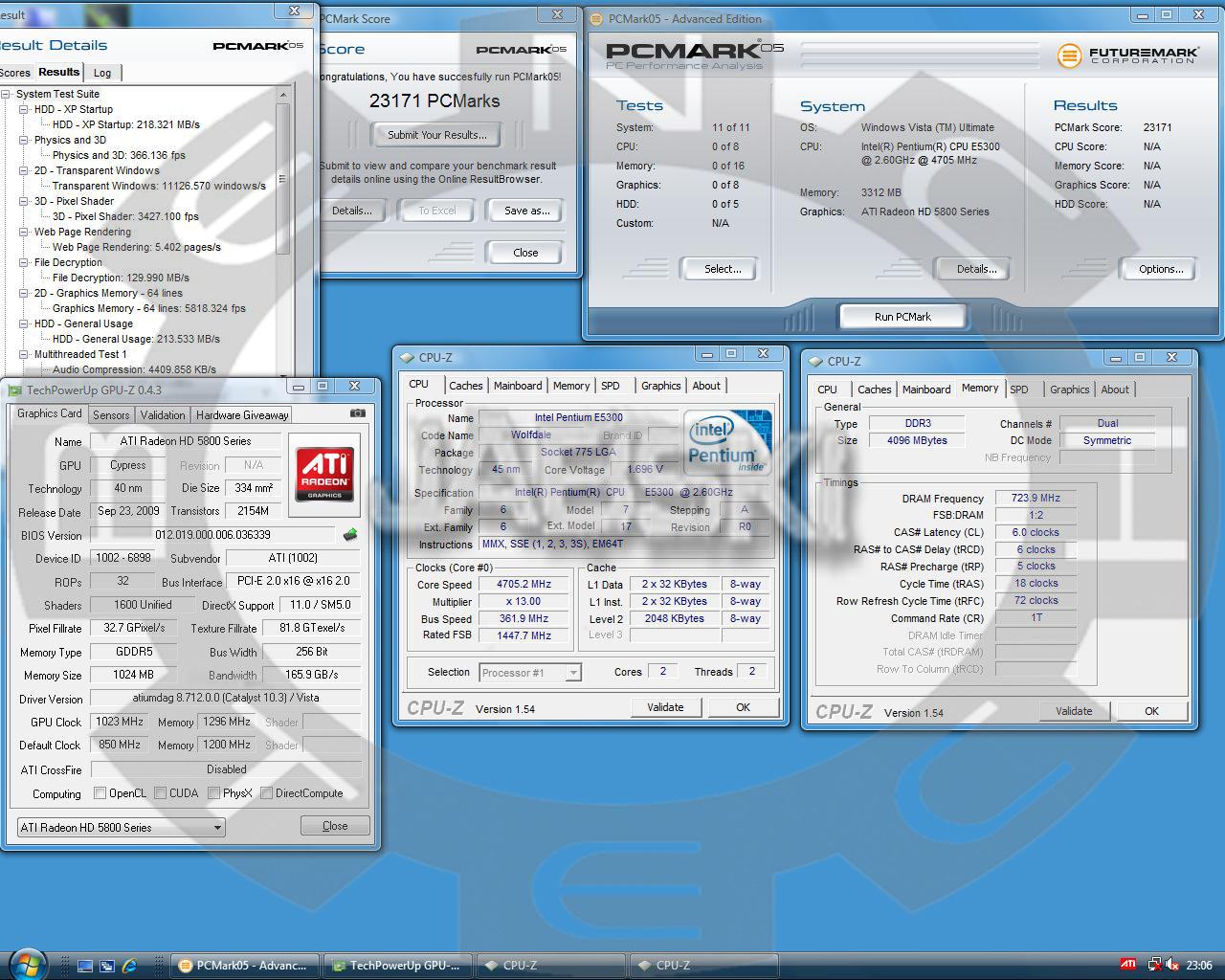Click scrollbar up arrow in Result Details
The height and width of the screenshot is (980, 1225).
point(282,95)
